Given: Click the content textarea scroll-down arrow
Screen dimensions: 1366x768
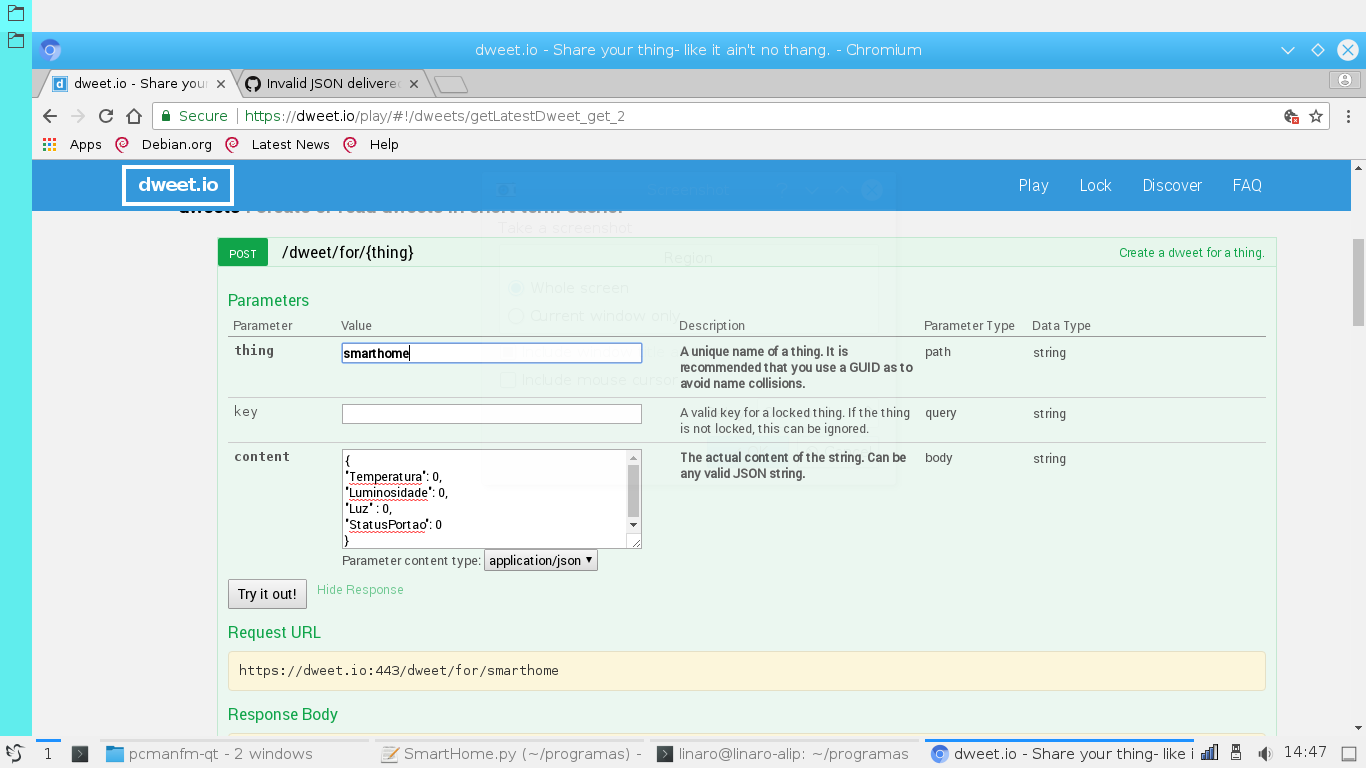Looking at the screenshot, I should (633, 524).
